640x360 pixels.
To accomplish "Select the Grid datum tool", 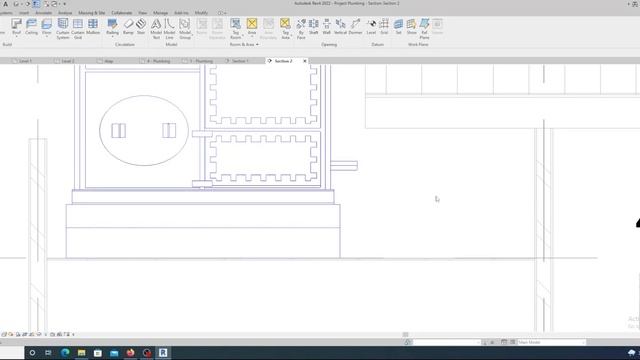I will tap(384, 28).
